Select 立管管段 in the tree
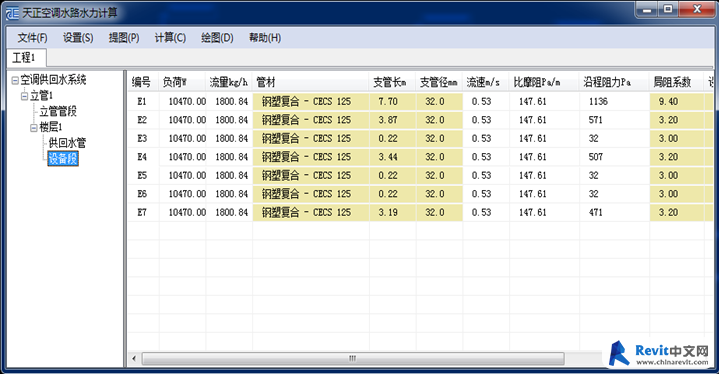The height and width of the screenshot is (374, 719). [x=58, y=111]
